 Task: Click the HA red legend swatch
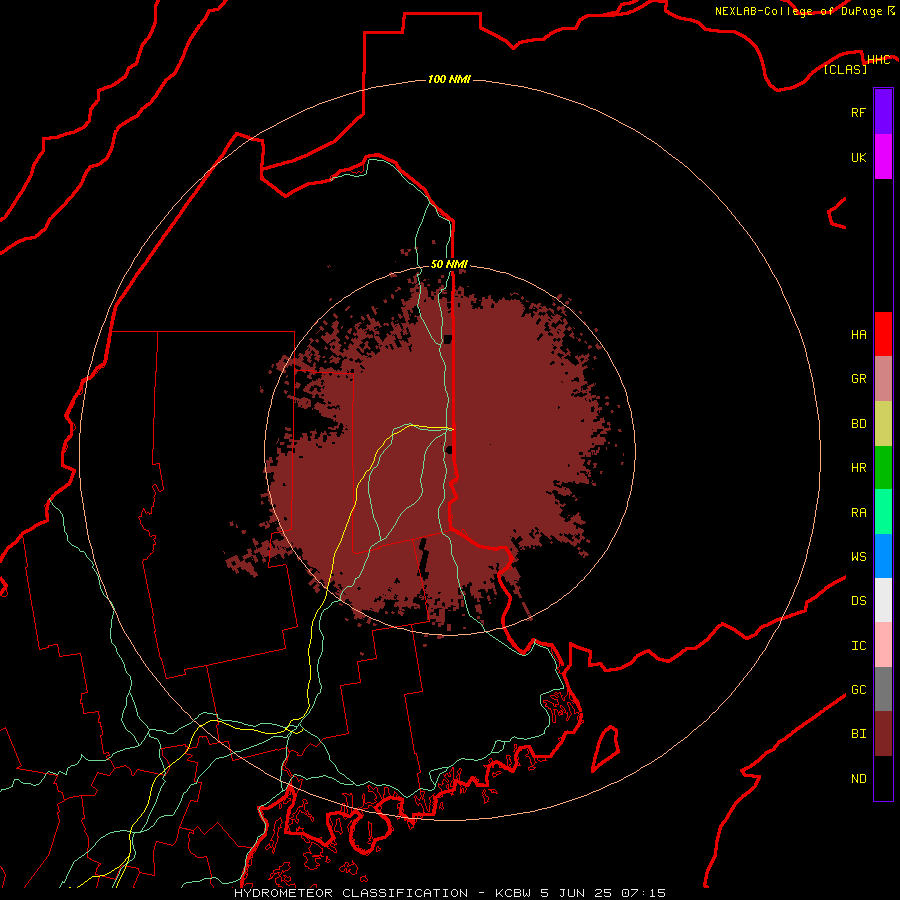pos(883,334)
